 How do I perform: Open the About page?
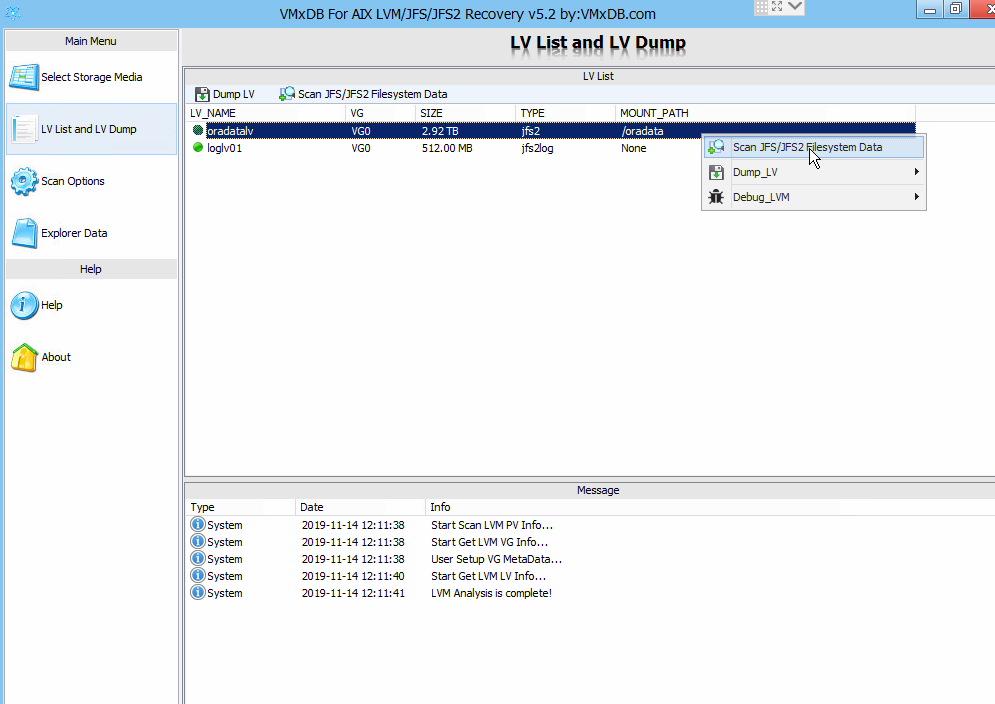coord(91,357)
